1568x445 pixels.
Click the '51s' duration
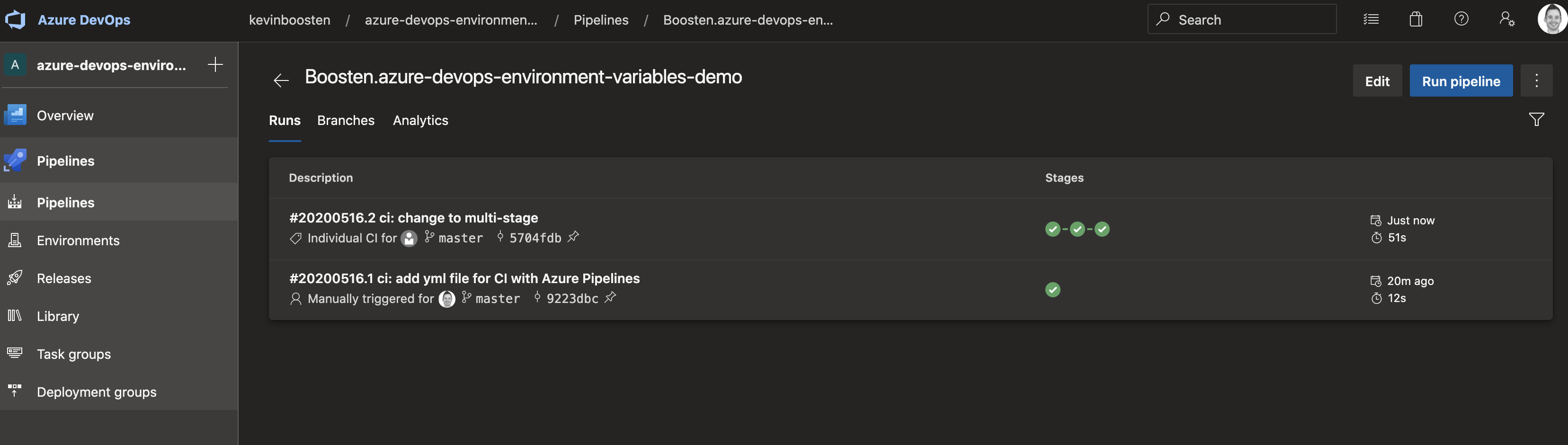(1396, 238)
